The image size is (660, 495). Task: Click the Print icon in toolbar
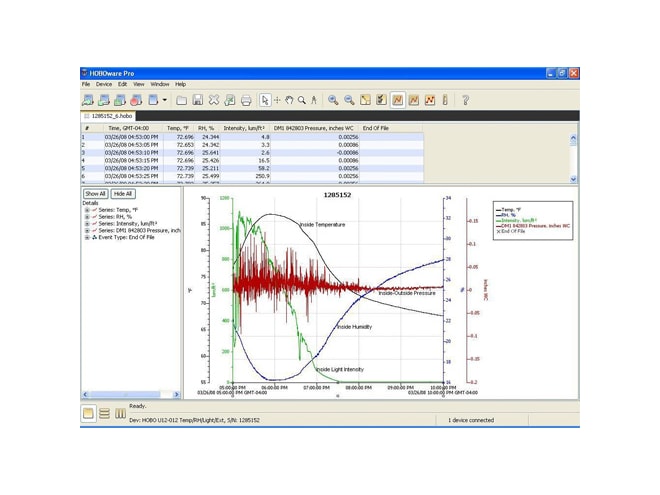246,100
